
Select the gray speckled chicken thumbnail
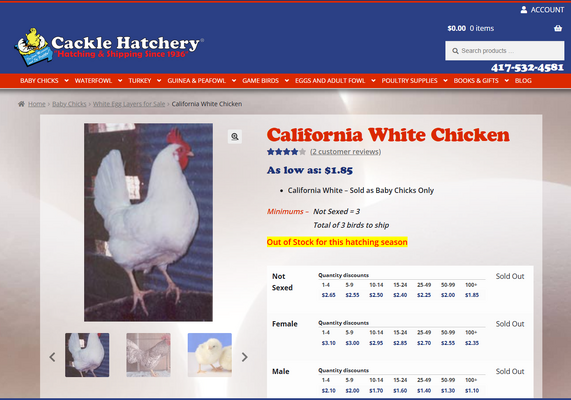coord(148,355)
